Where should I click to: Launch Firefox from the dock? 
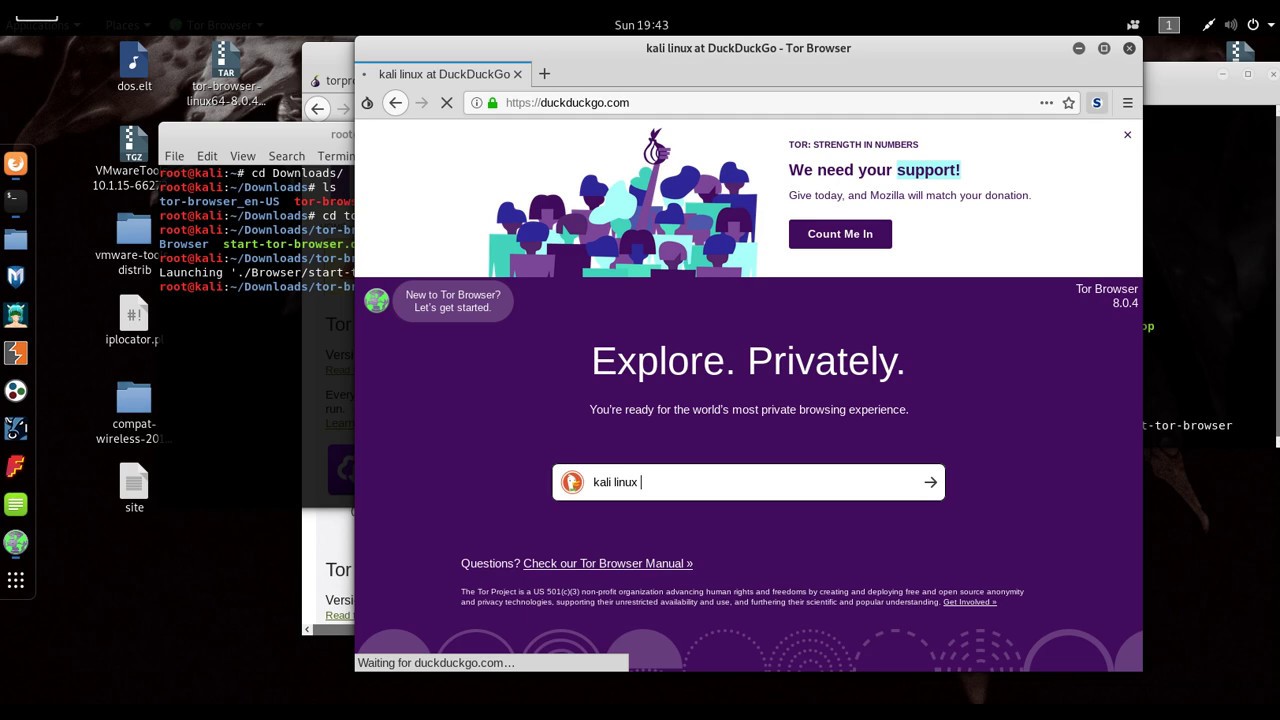tap(16, 163)
